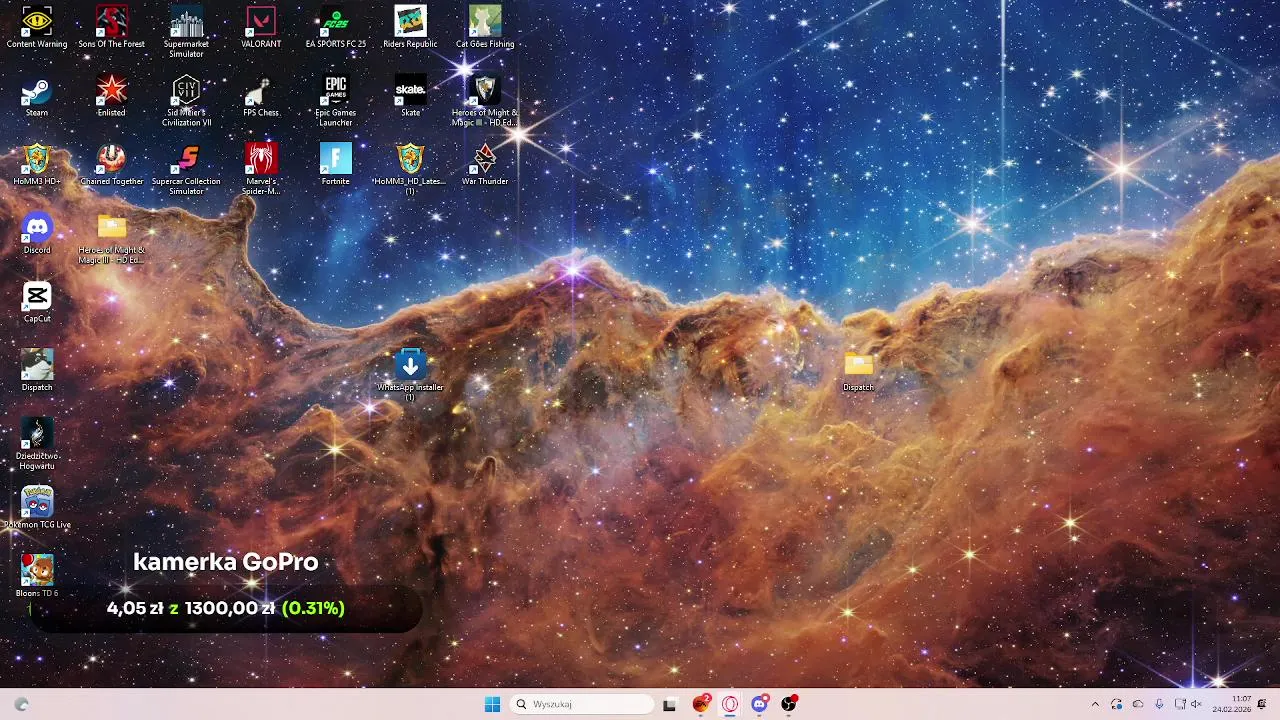Click the Wyszukaj taskbar search box

coord(582,704)
